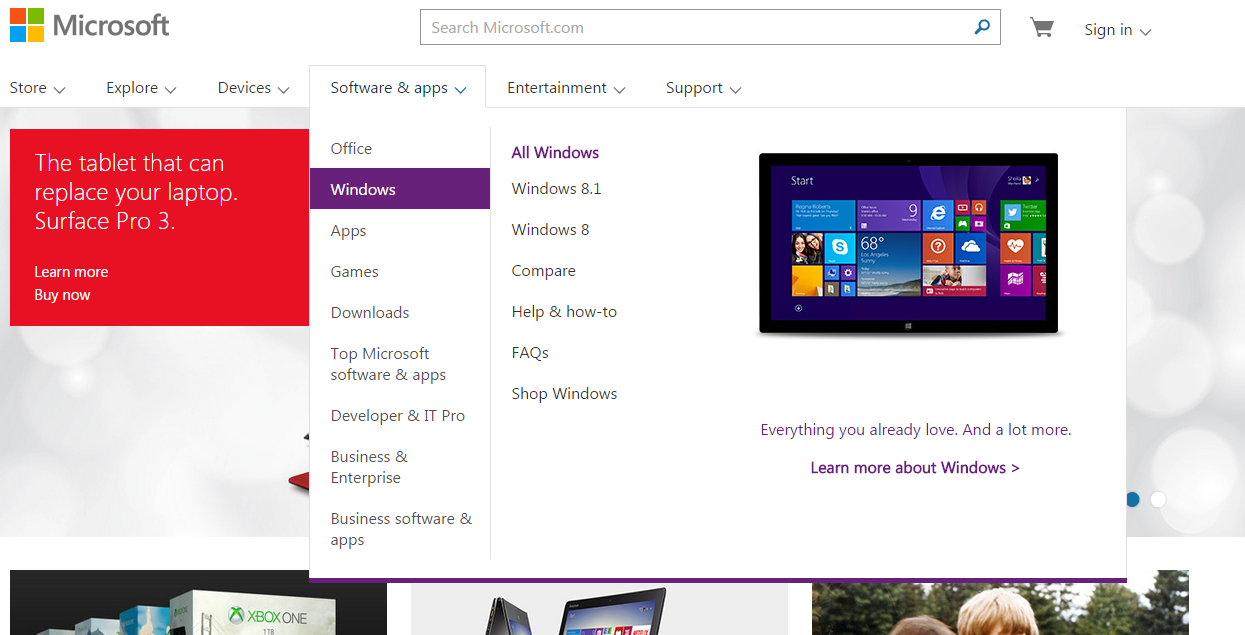Click Learn more about Windows link
Image resolution: width=1245 pixels, height=635 pixels.
[915, 468]
